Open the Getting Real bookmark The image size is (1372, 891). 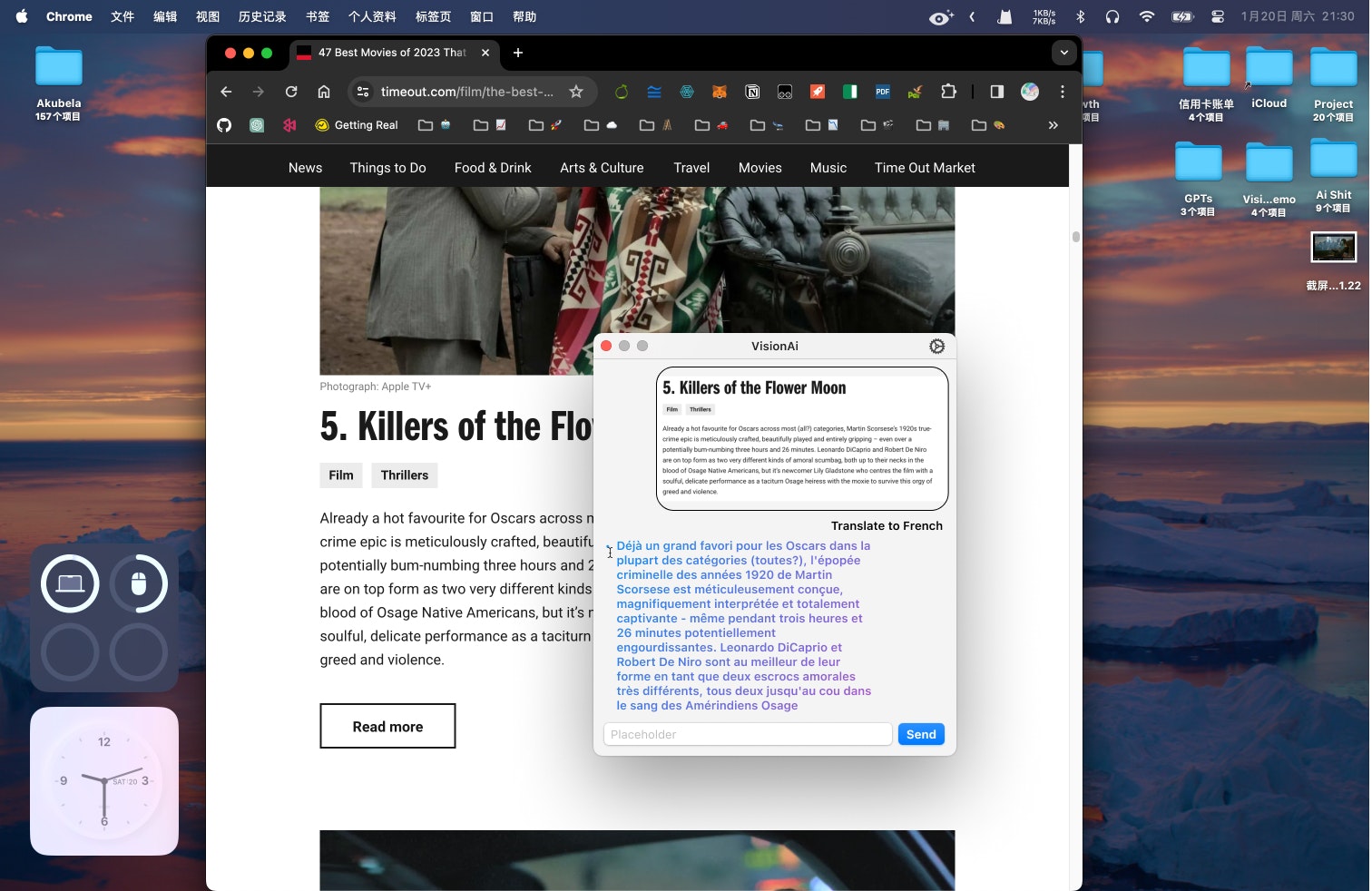[357, 125]
